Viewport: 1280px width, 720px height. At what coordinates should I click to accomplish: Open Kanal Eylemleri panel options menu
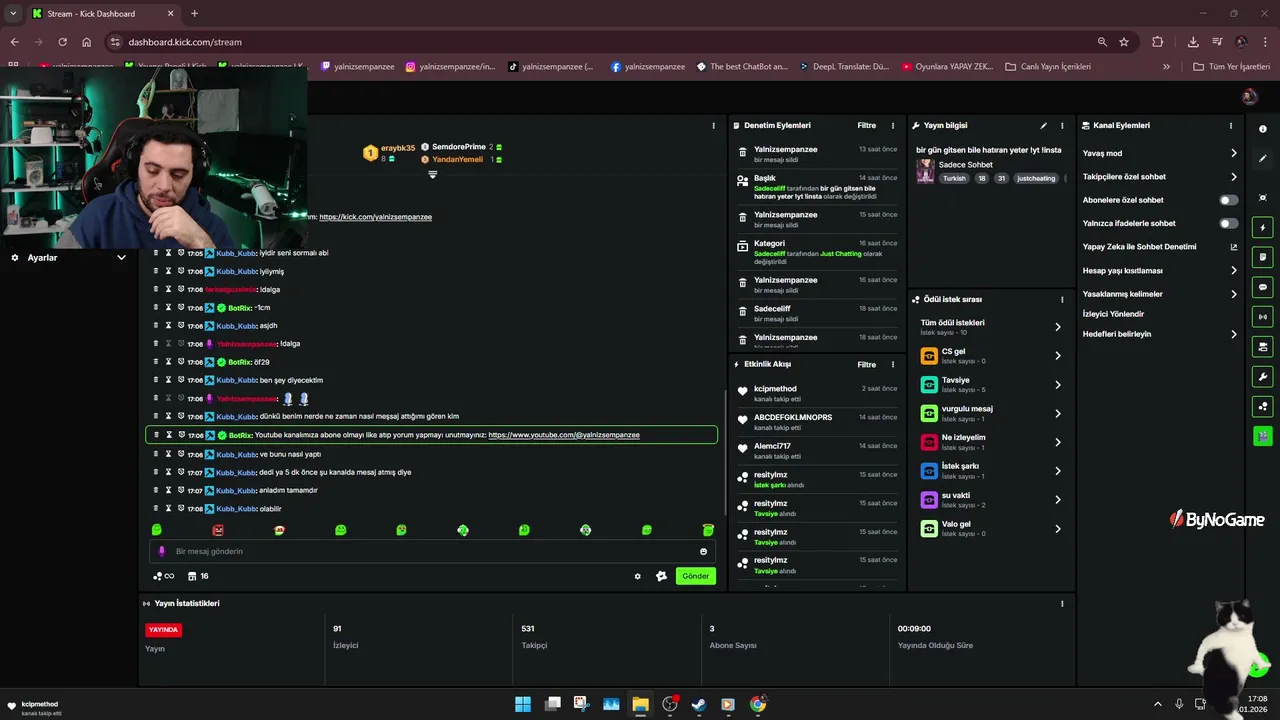1231,126
